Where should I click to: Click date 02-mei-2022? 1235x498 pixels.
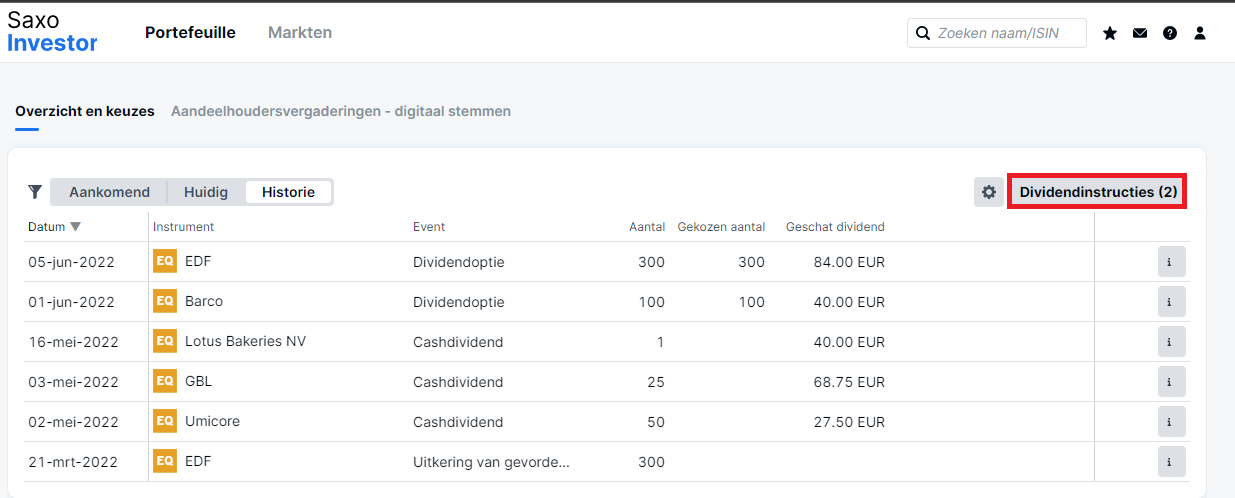coord(73,422)
